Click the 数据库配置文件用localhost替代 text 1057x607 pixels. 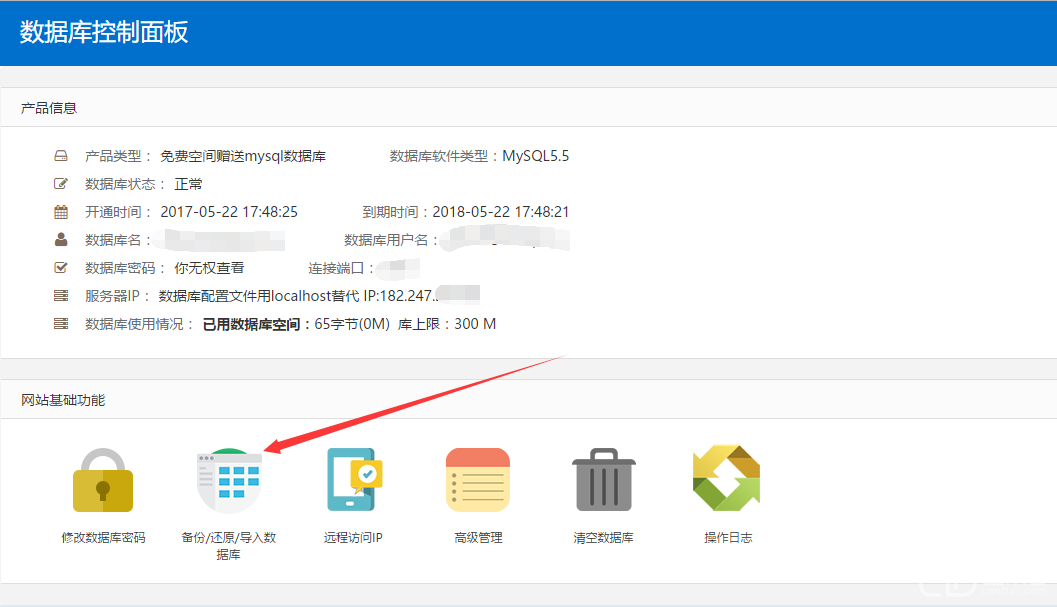(x=259, y=296)
